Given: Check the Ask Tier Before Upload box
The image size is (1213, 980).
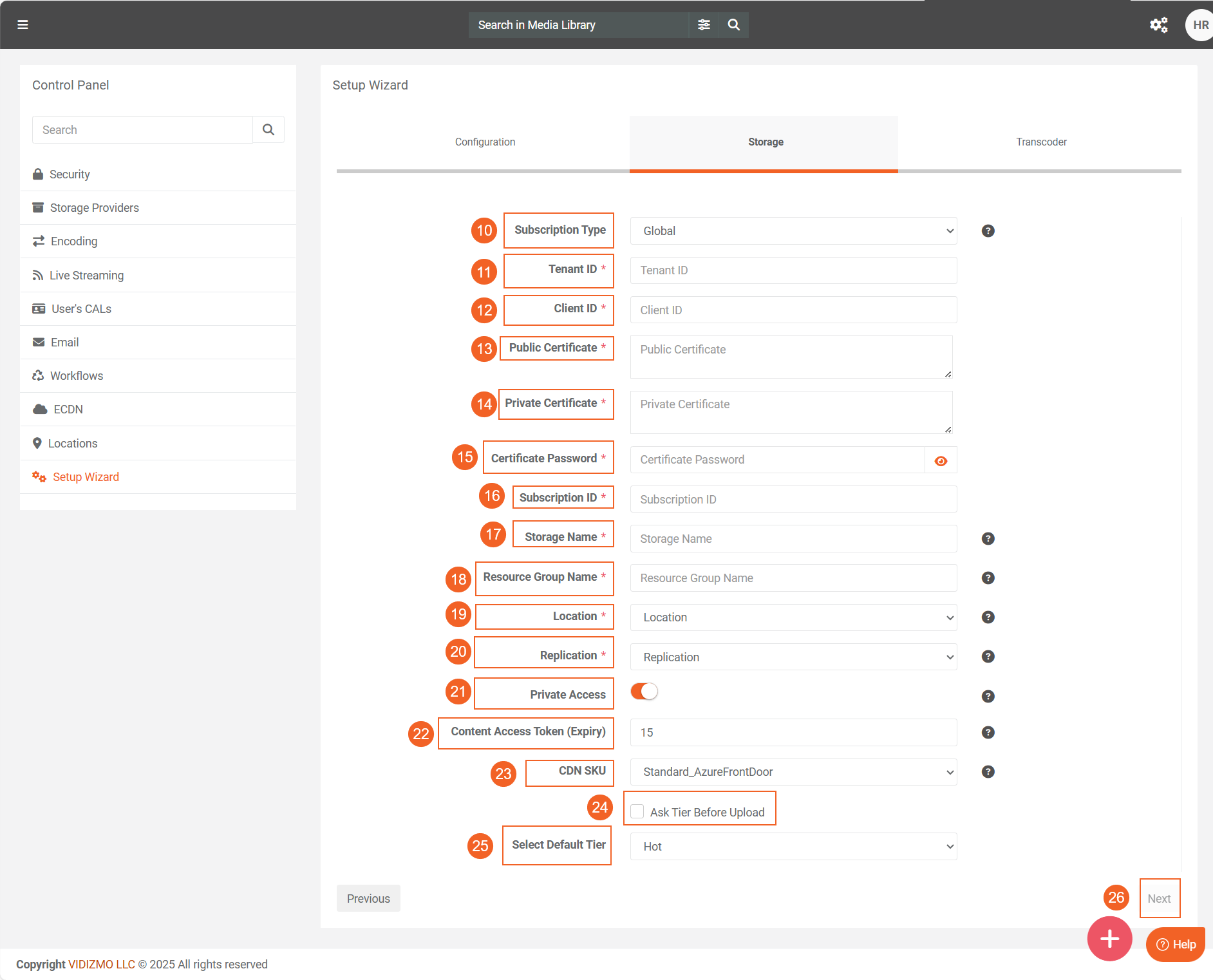Looking at the screenshot, I should coord(637,811).
